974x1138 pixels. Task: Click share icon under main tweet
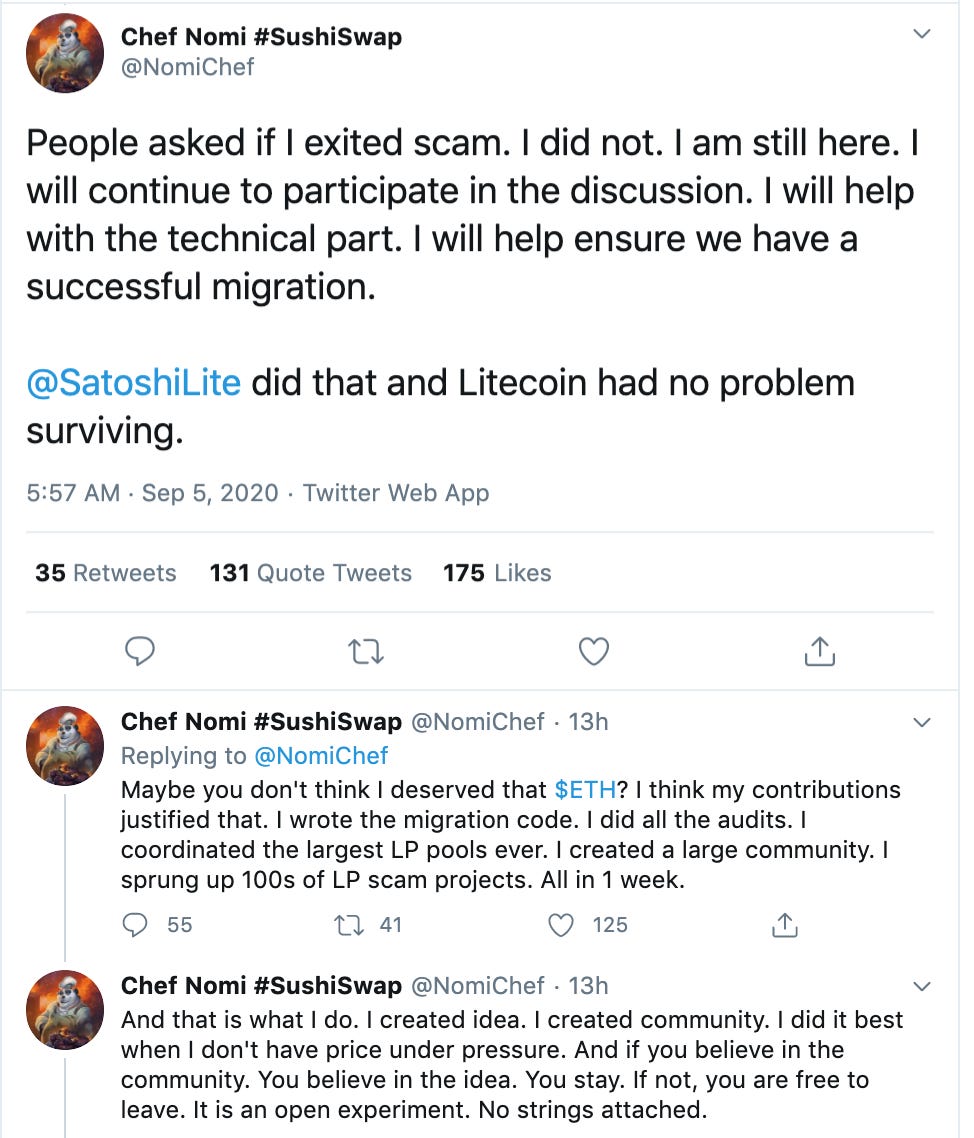[x=819, y=652]
